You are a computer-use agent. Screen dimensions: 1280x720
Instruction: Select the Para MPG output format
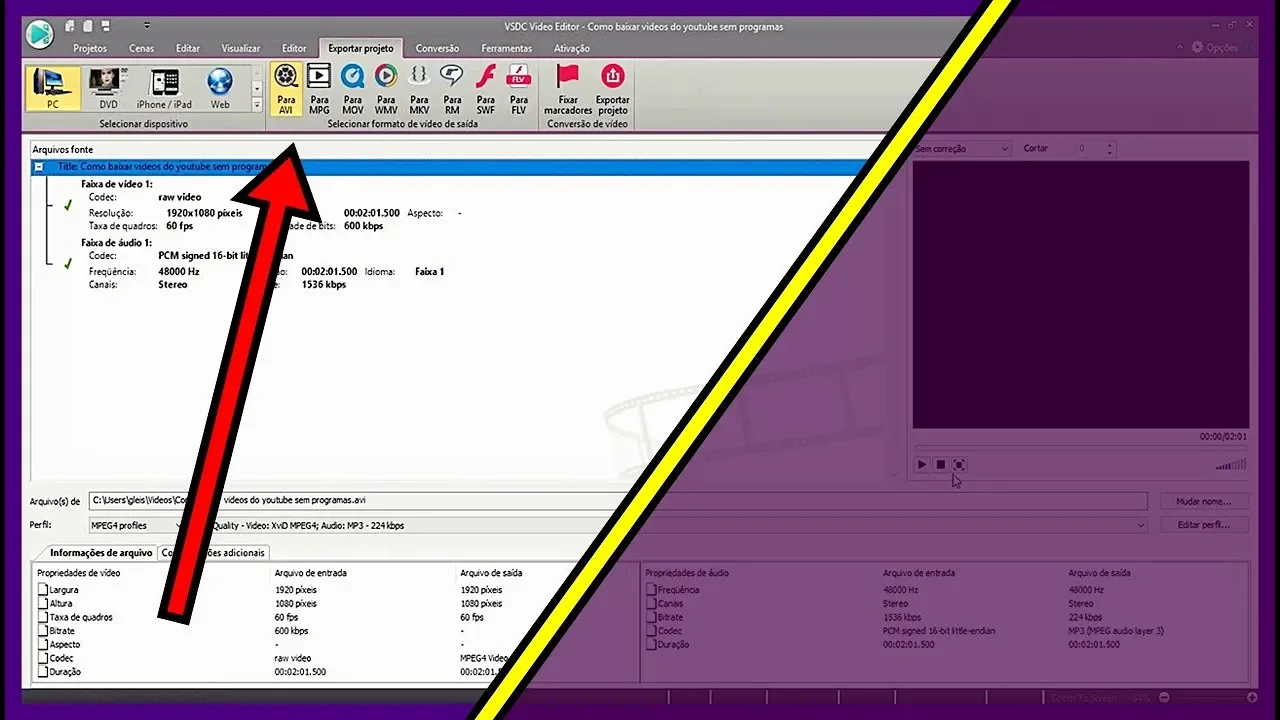point(319,89)
